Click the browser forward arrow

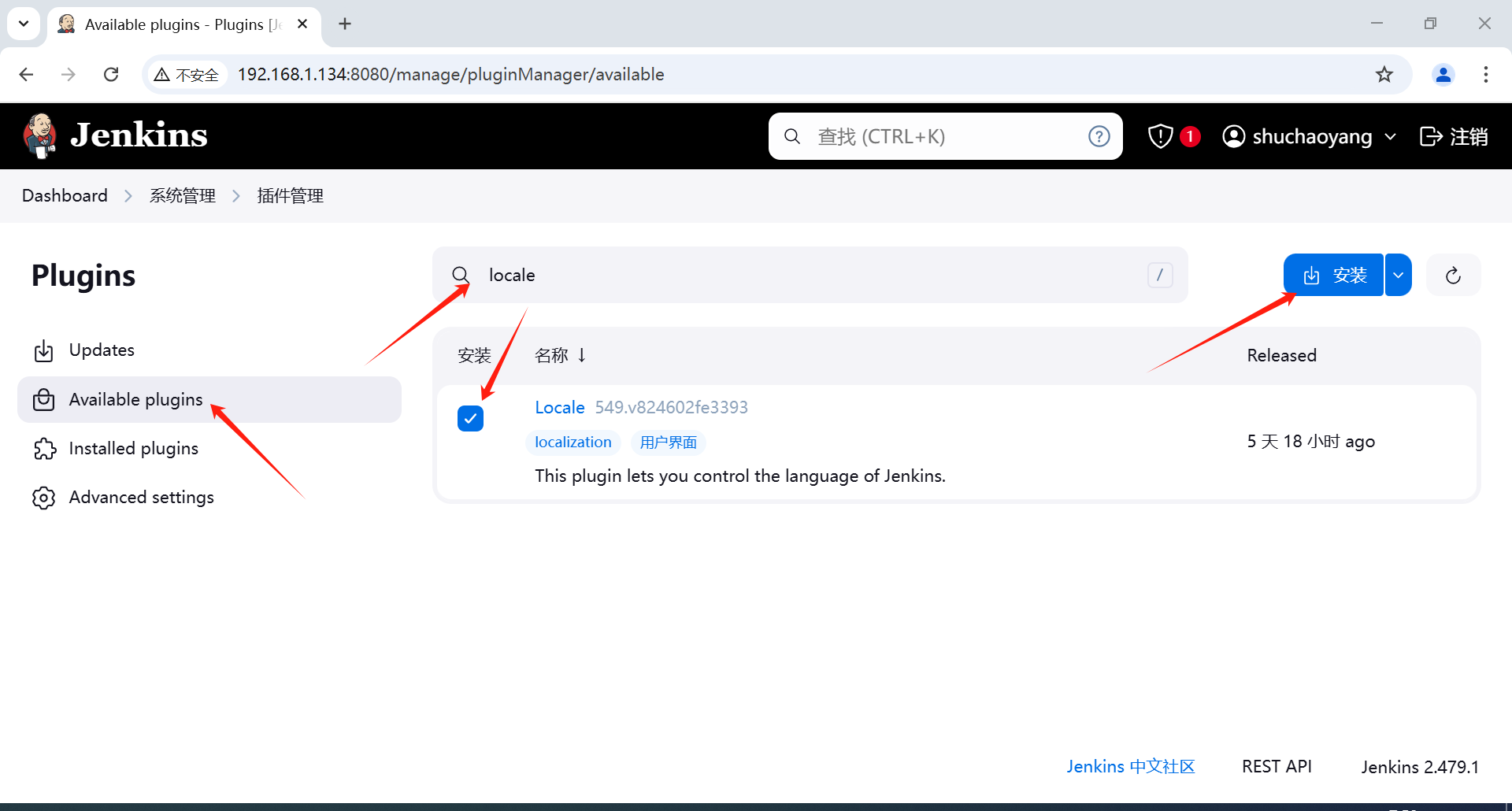69,74
